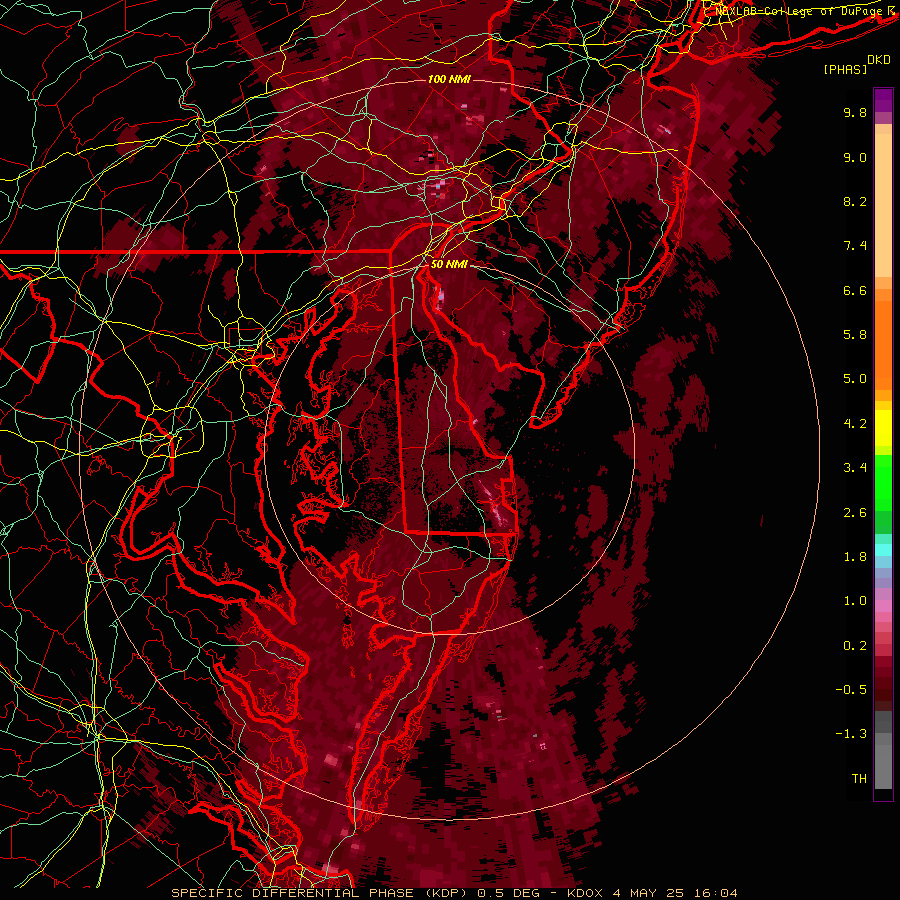
Task: Click the "16:04" timestamp in the caption
Action: pos(717,893)
